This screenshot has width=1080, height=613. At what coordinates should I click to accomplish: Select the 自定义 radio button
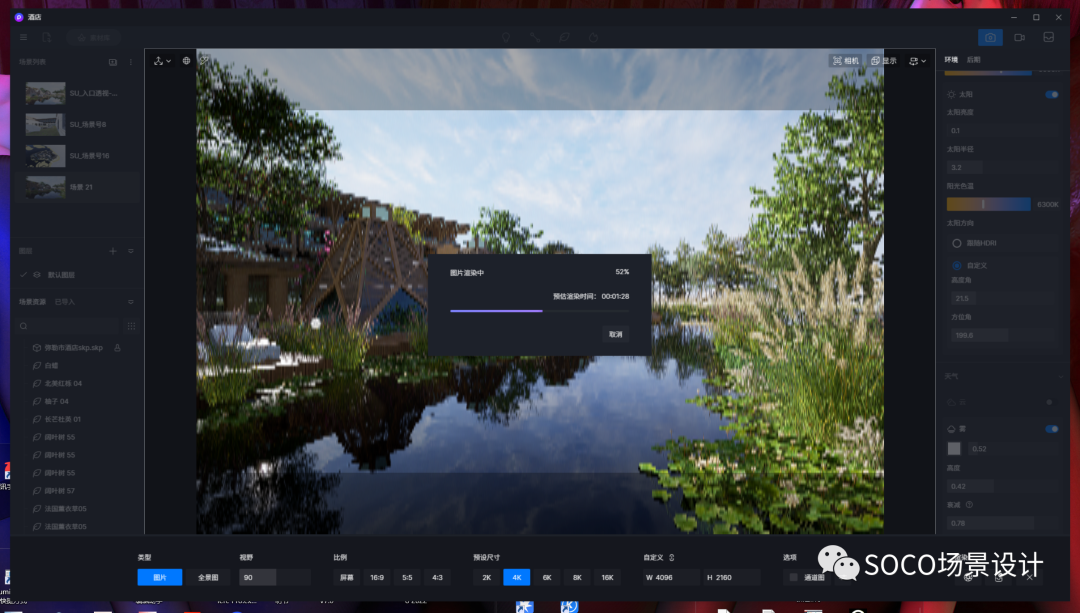pyautogui.click(x=957, y=265)
